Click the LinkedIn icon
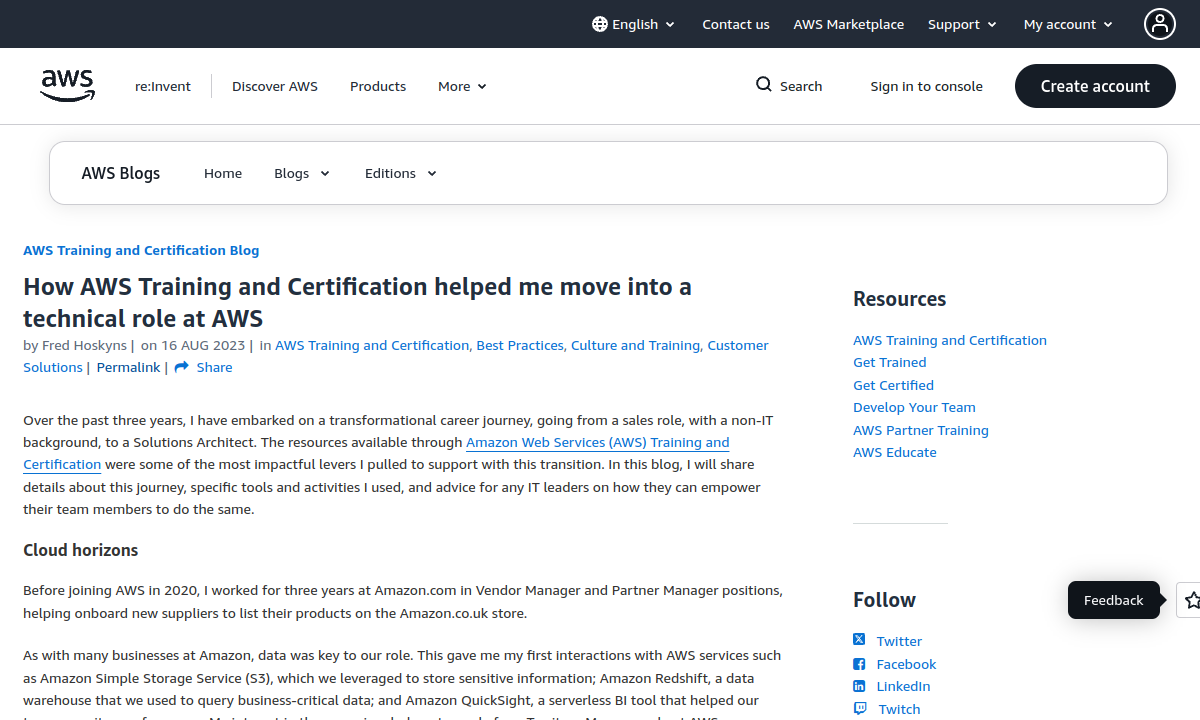Image resolution: width=1200 pixels, height=720 pixels. (x=859, y=686)
